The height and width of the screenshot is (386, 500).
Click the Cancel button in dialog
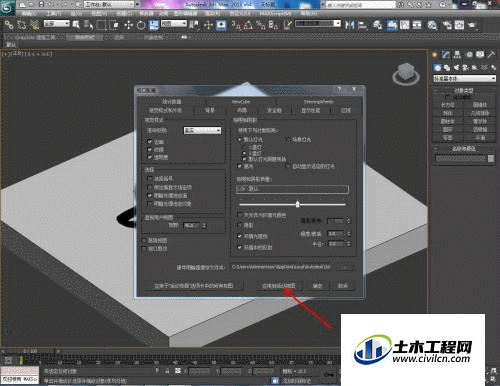(x=343, y=286)
